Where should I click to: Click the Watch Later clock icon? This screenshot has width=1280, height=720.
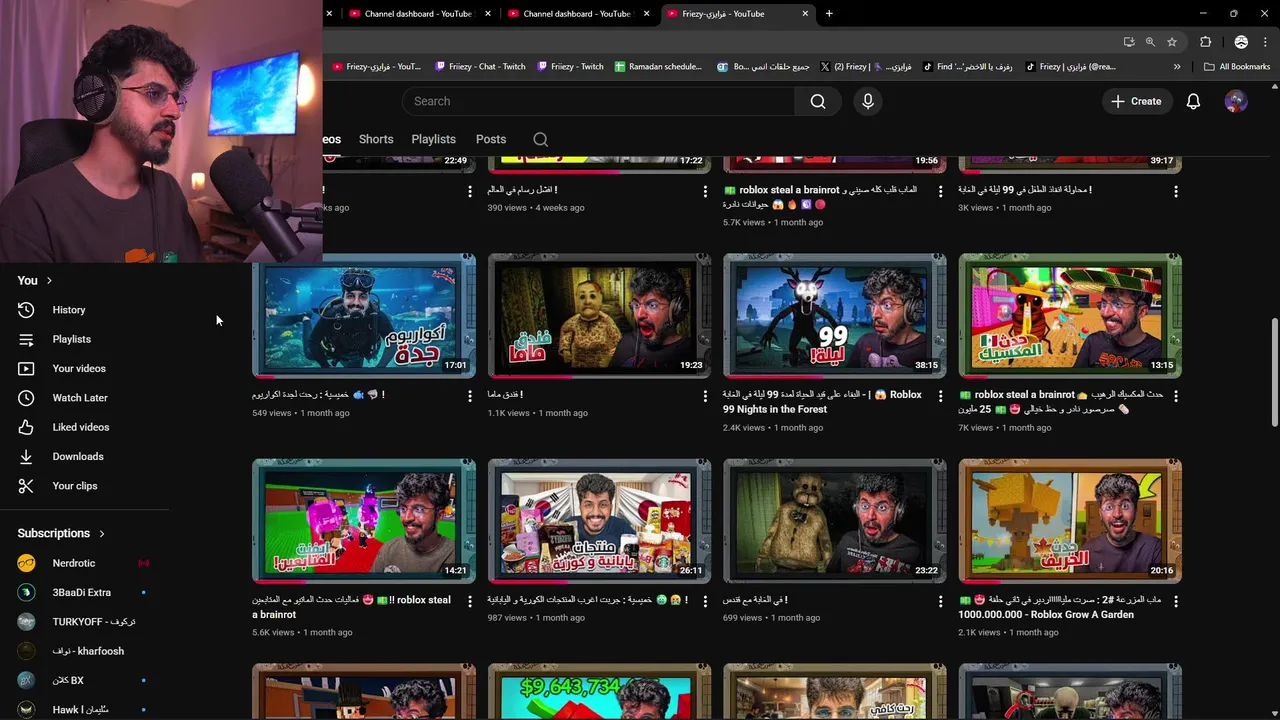coord(26,398)
